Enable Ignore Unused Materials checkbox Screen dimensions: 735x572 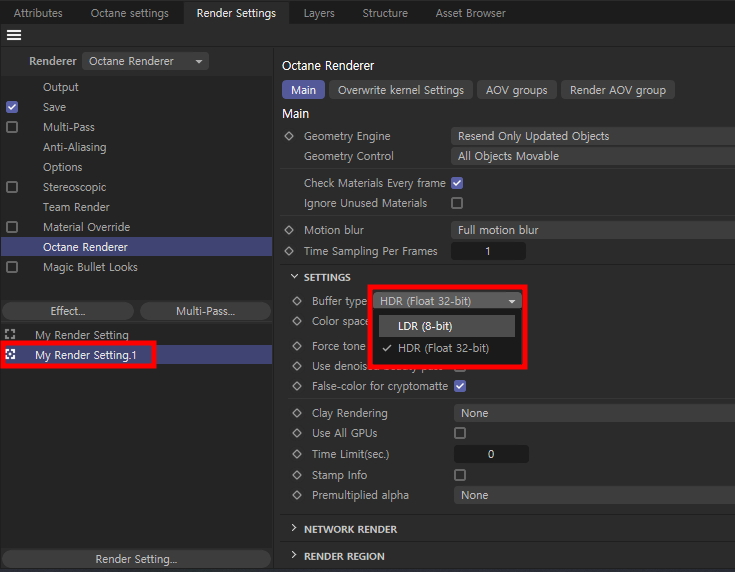pyautogui.click(x=457, y=203)
